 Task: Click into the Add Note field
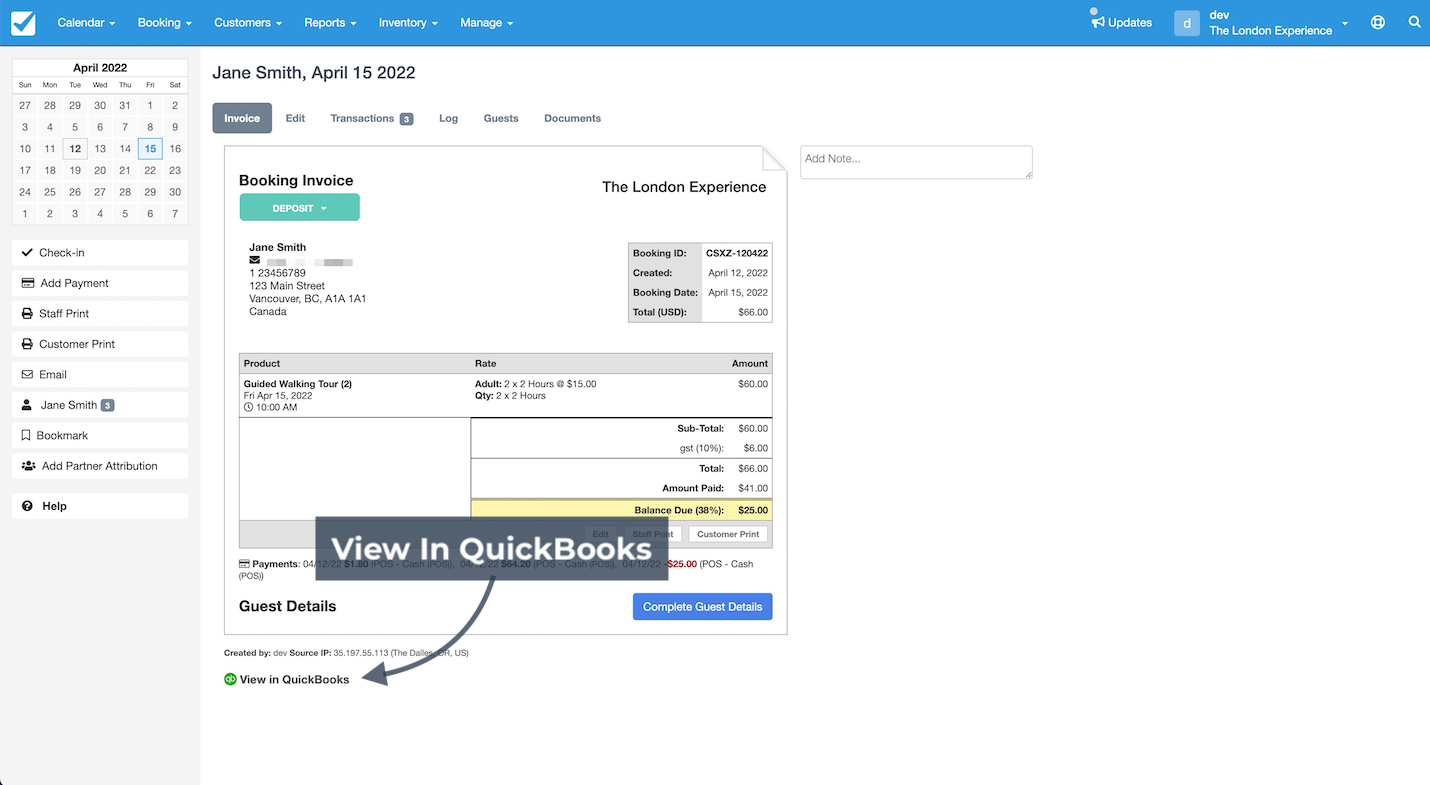click(x=916, y=162)
